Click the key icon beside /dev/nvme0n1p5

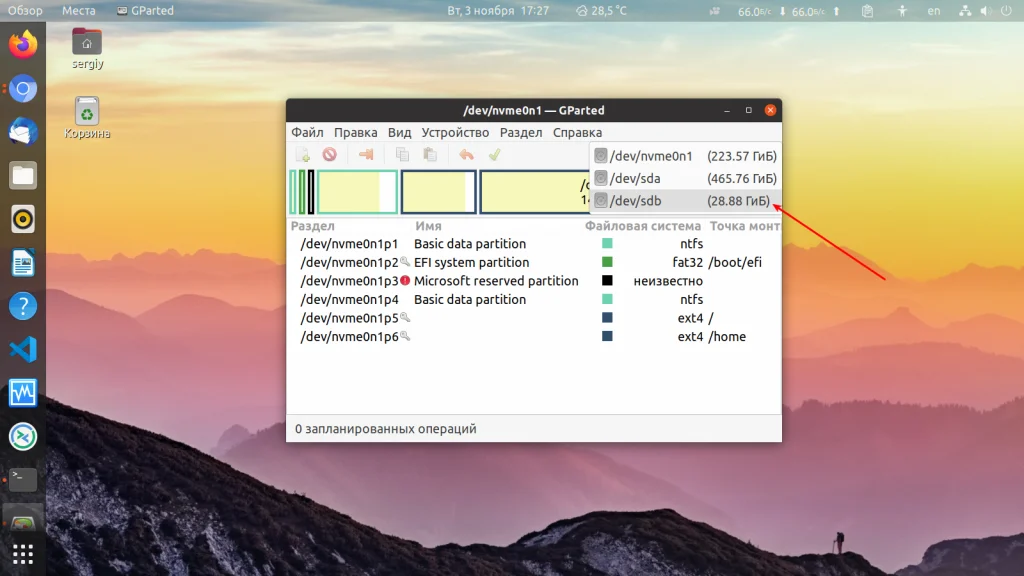[405, 317]
